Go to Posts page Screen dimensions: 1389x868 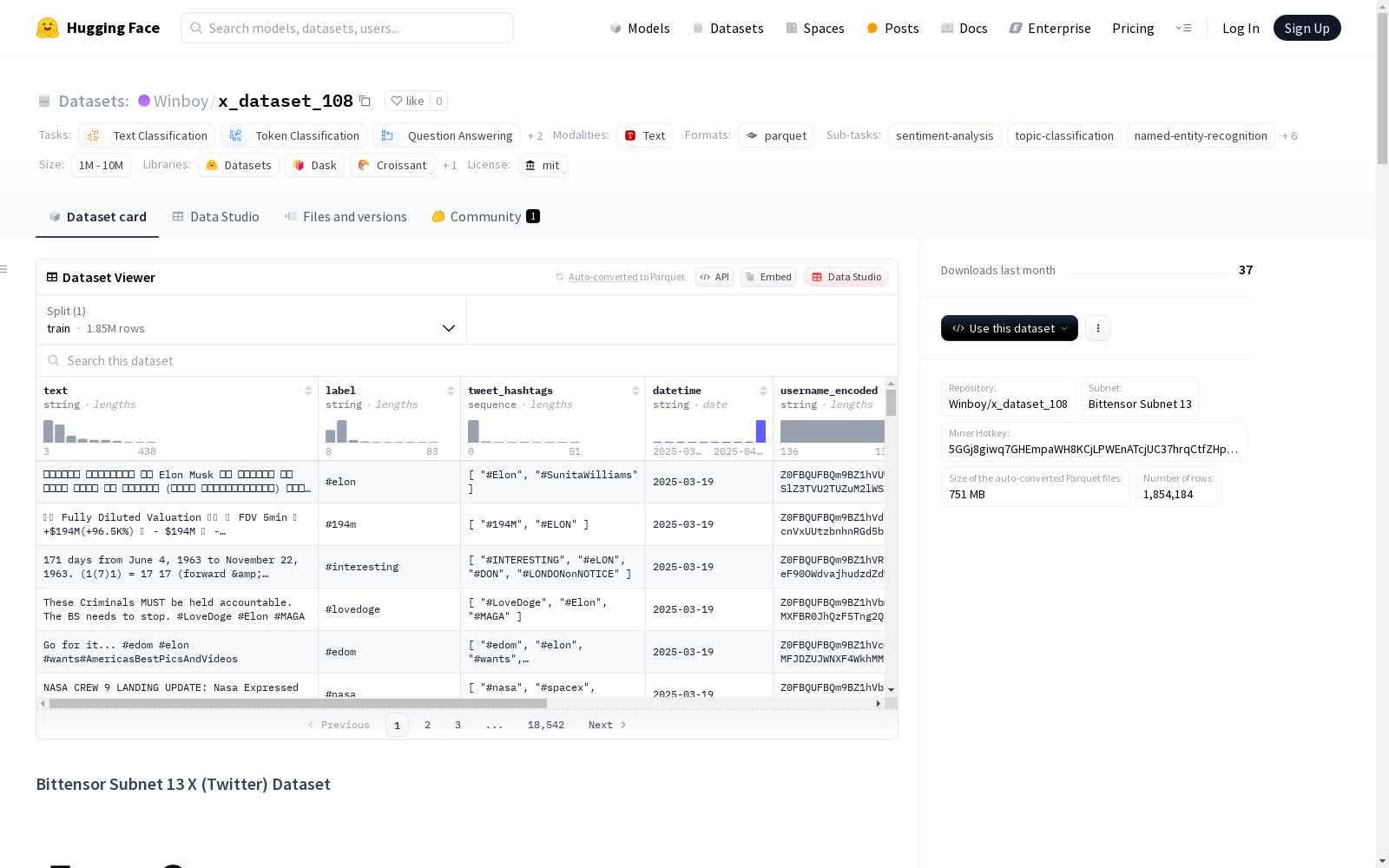892,28
